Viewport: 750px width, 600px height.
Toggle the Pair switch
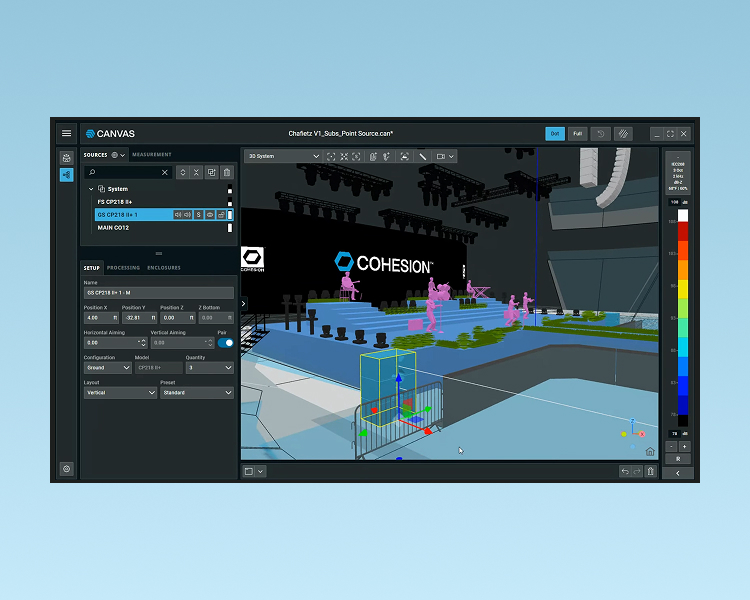[x=225, y=343]
